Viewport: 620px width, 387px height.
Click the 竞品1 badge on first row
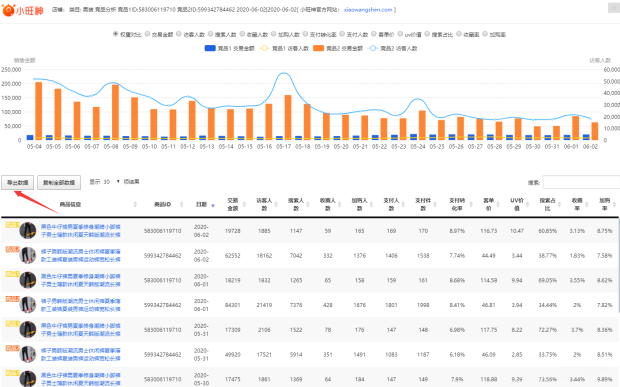(12, 225)
